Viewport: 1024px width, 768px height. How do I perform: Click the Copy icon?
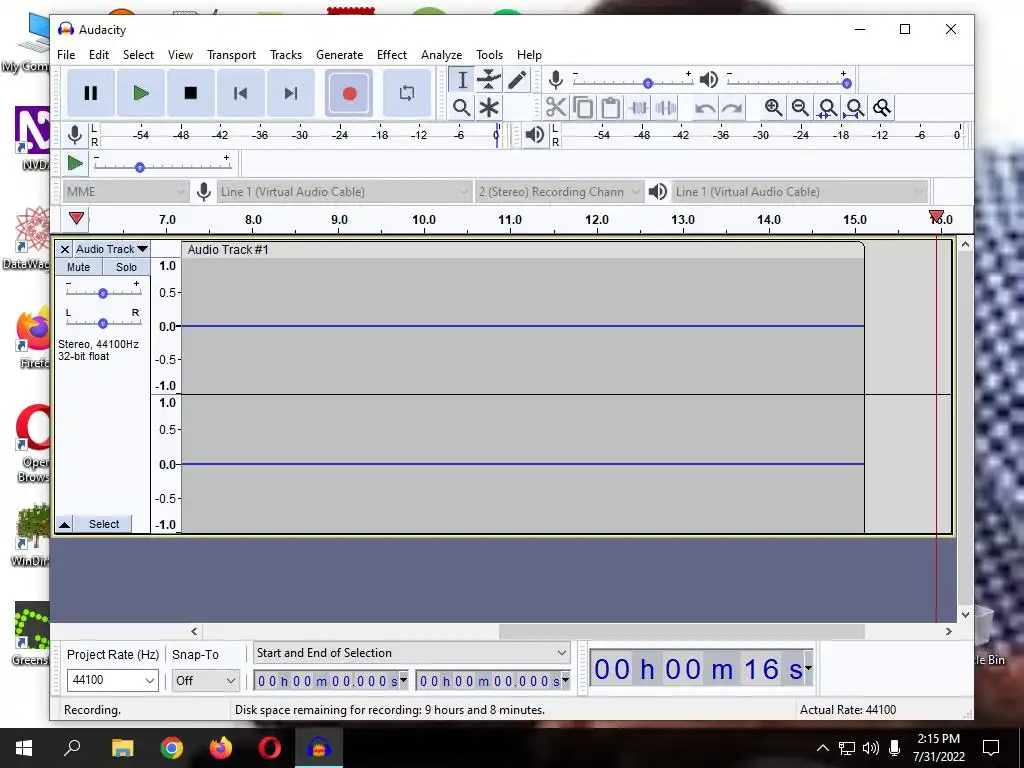click(583, 108)
